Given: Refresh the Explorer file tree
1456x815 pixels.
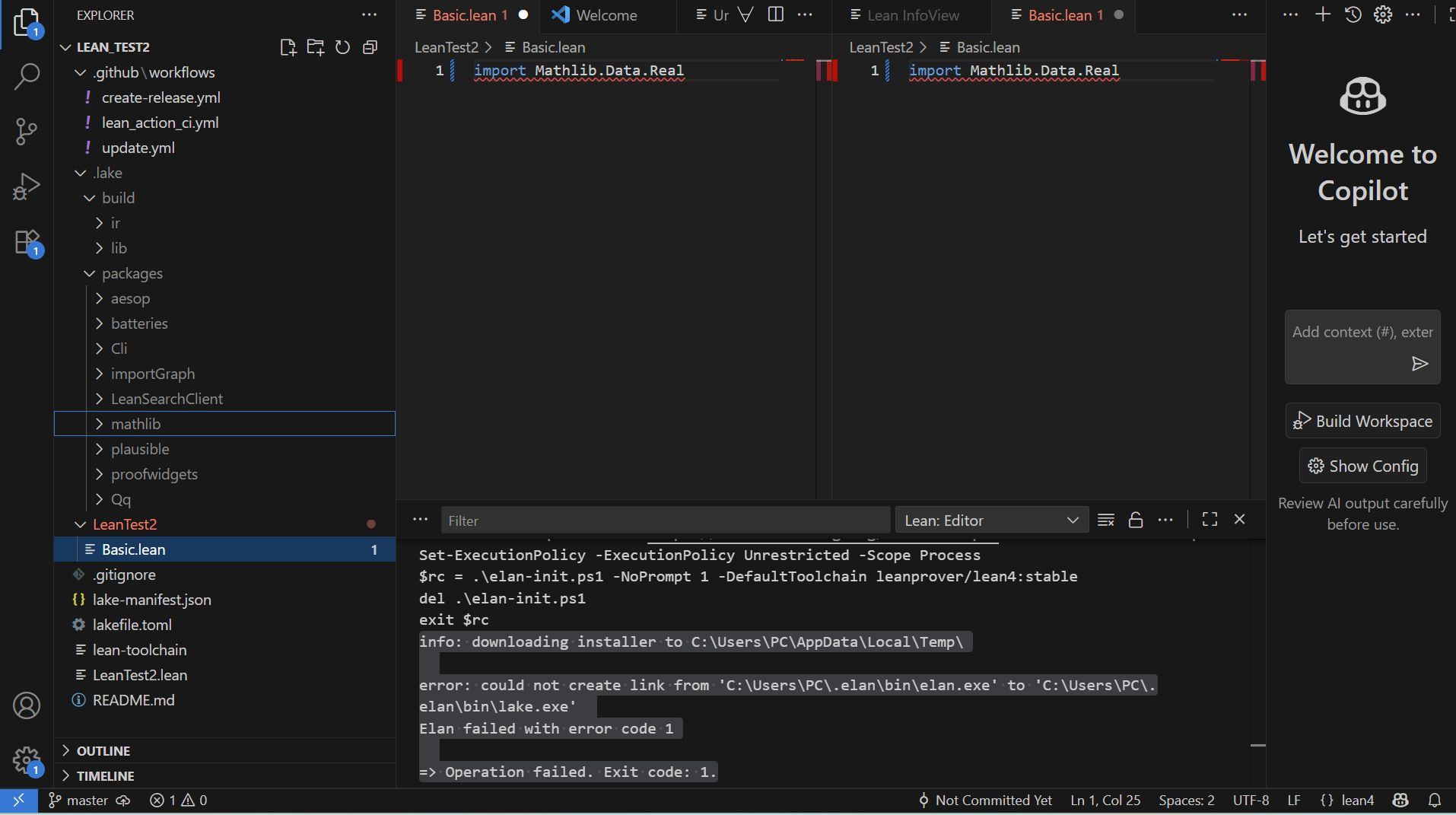Looking at the screenshot, I should point(342,47).
